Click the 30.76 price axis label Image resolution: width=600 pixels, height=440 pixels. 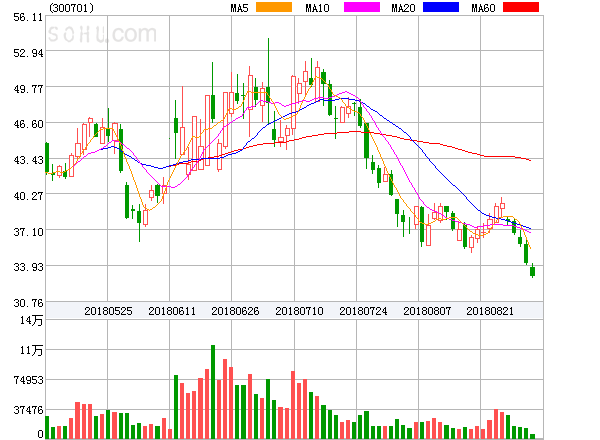point(28,303)
